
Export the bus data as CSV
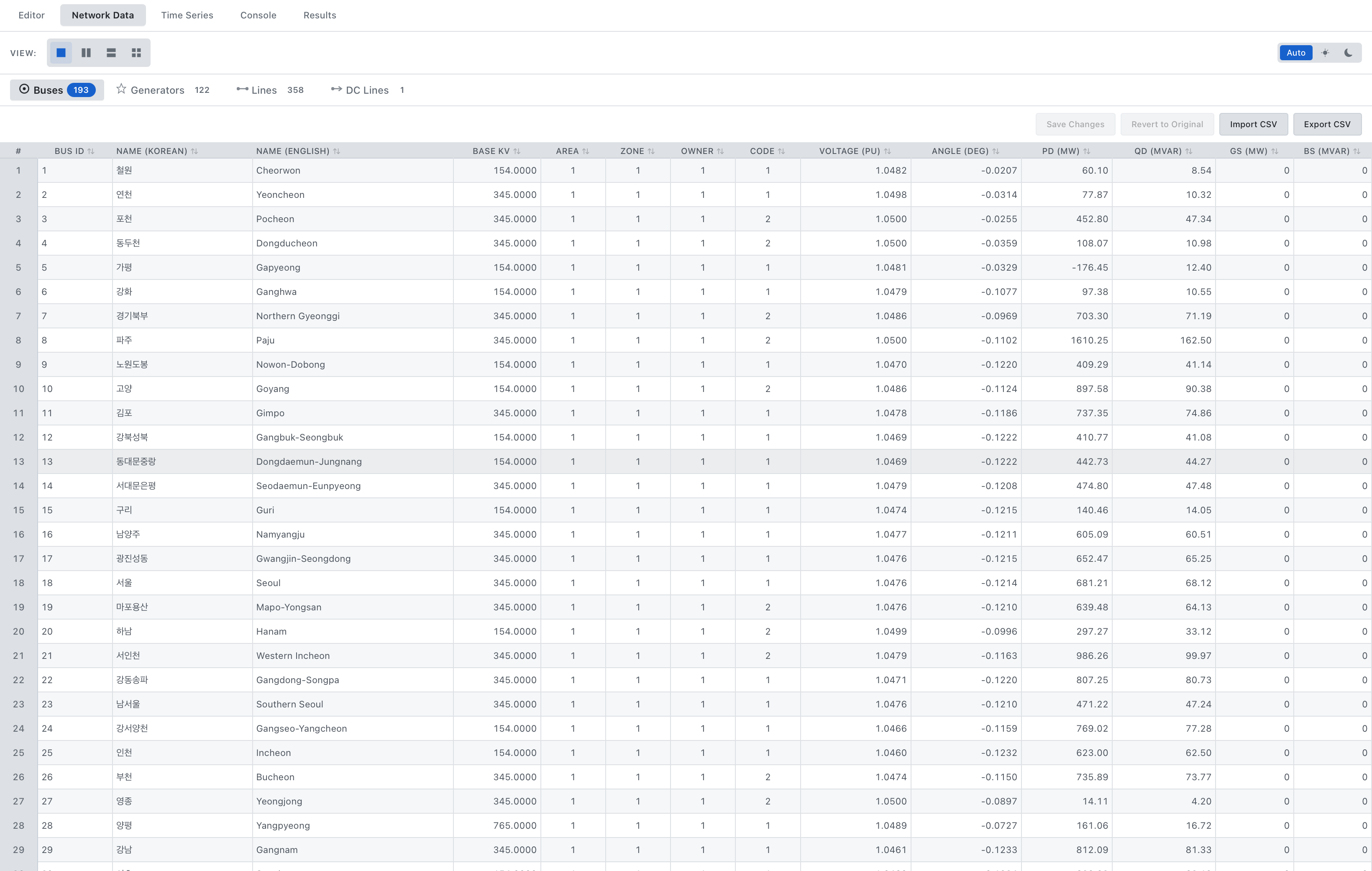click(1327, 124)
